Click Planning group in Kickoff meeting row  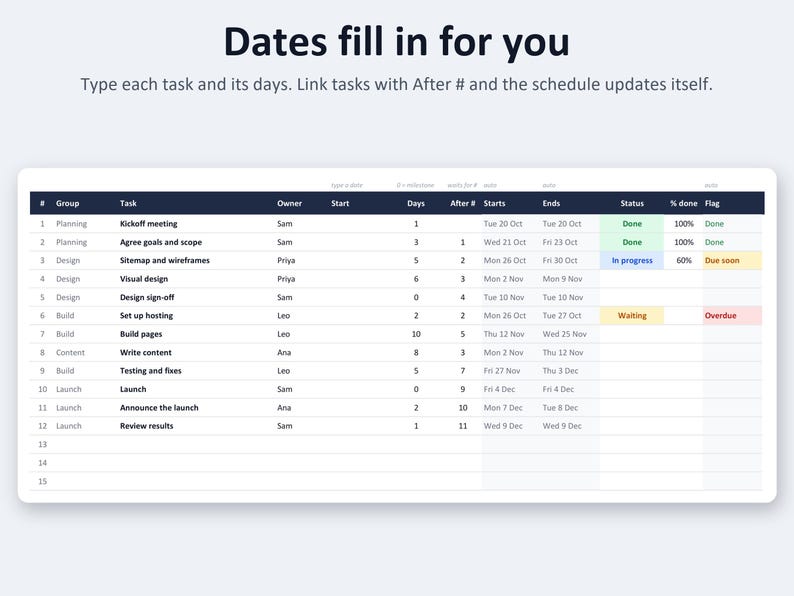tap(71, 223)
